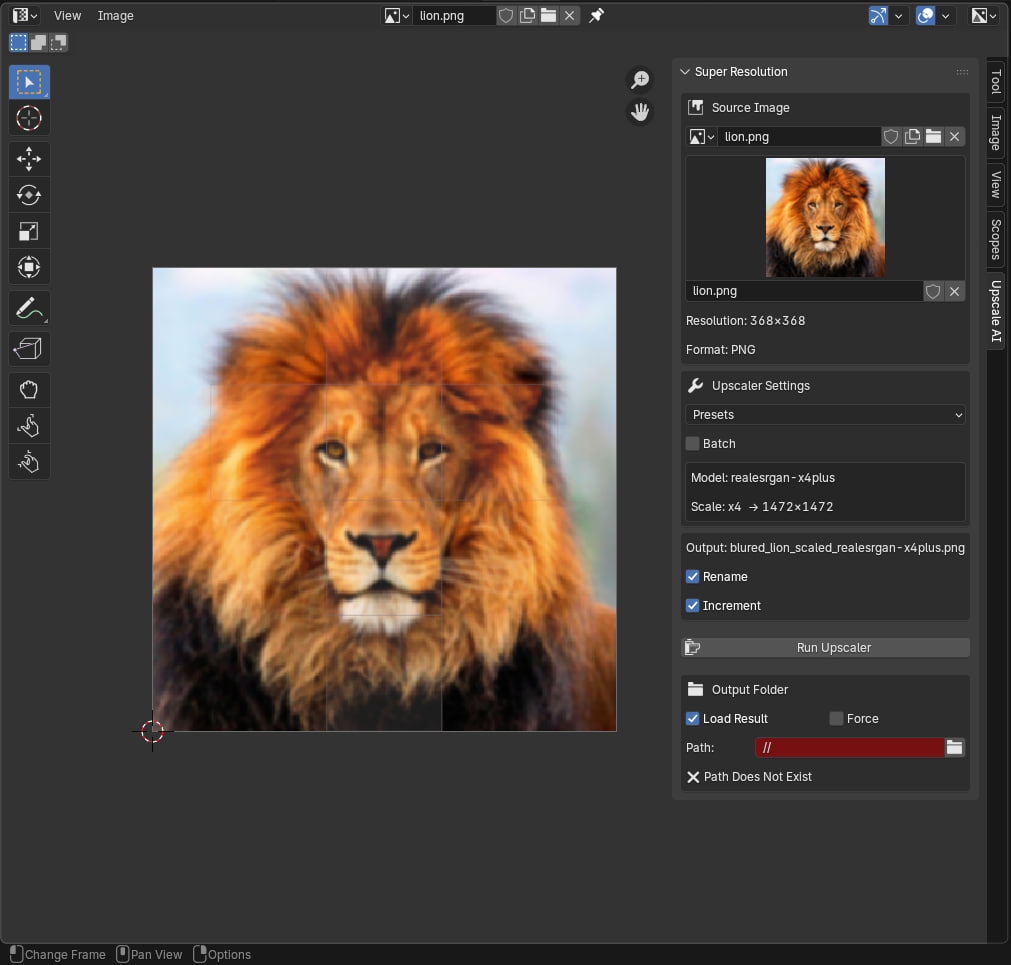Open image file via header folder icon
This screenshot has width=1011, height=965.
click(x=549, y=15)
